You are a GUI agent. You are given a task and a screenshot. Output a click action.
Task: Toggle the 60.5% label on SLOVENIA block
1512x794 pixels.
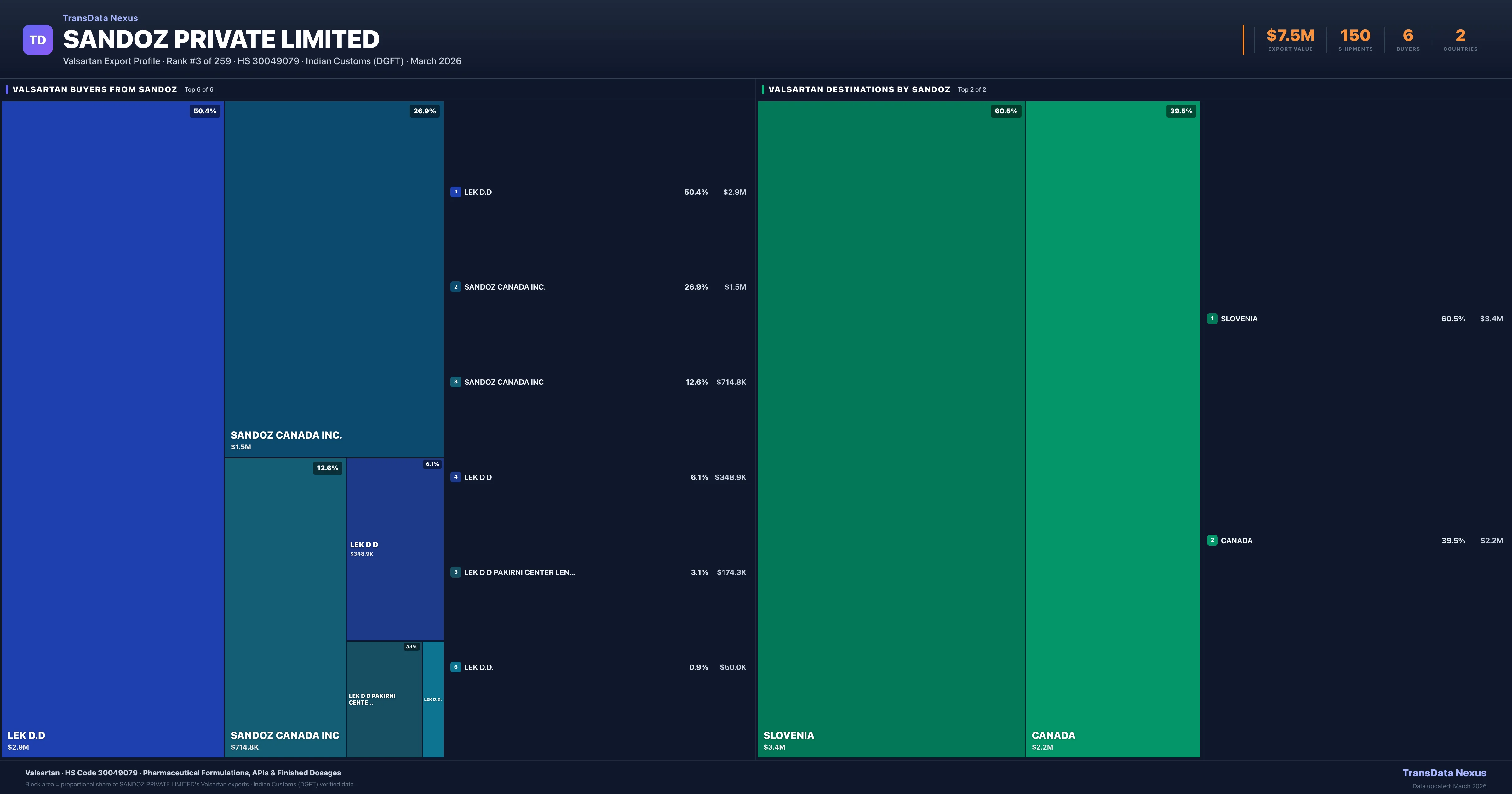click(x=1007, y=110)
